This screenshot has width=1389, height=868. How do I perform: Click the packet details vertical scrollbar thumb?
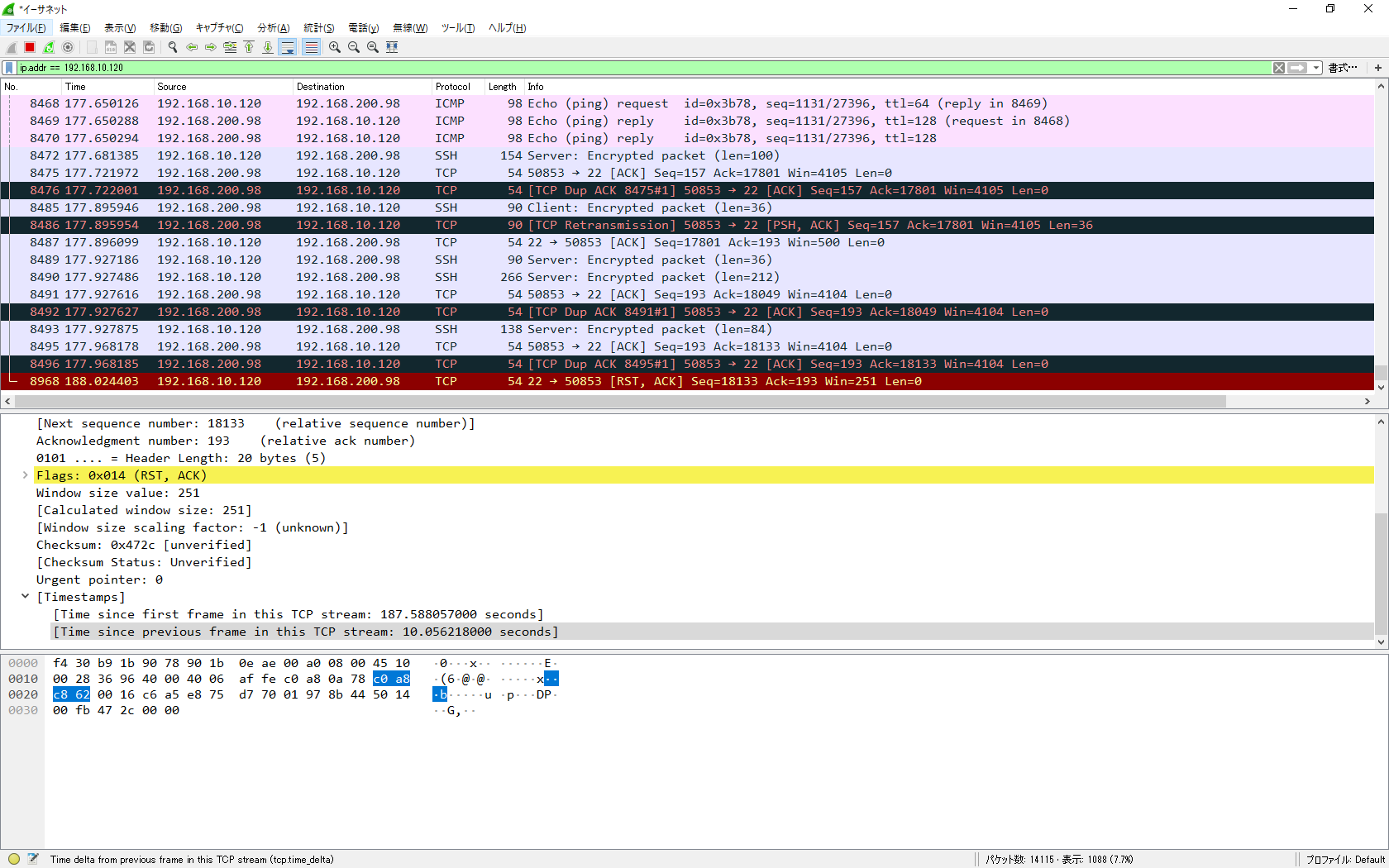1381,574
